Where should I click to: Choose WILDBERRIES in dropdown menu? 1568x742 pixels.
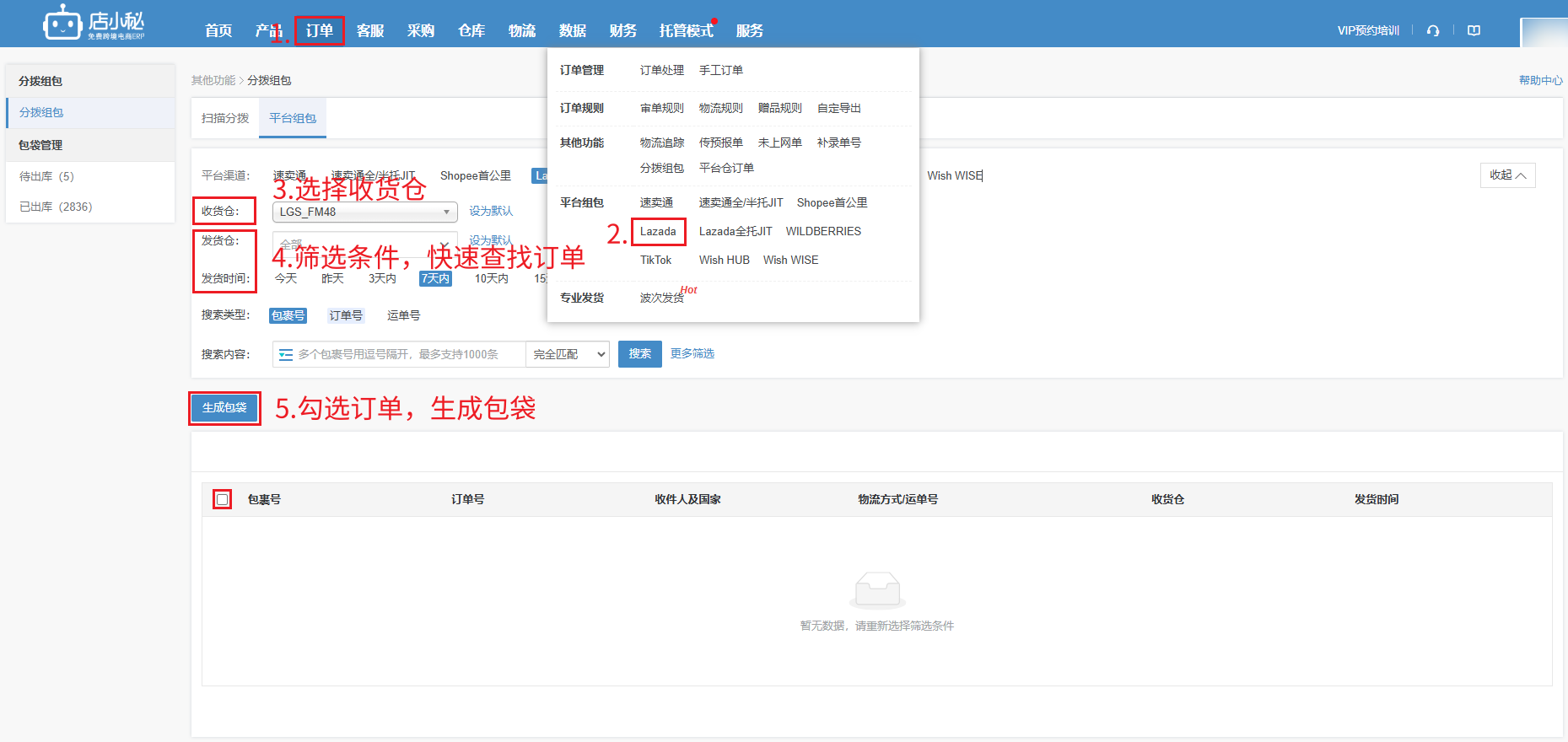(x=823, y=231)
